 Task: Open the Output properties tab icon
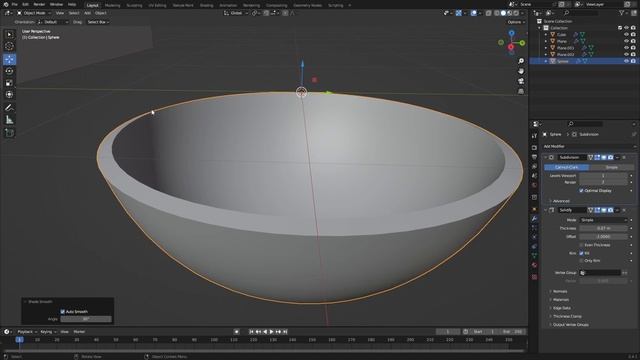(534, 157)
